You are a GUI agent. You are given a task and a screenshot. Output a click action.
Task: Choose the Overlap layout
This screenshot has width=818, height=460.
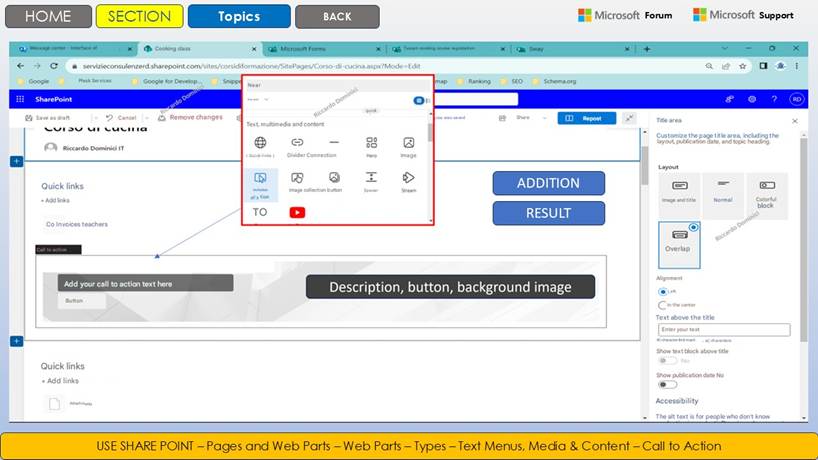(x=679, y=245)
